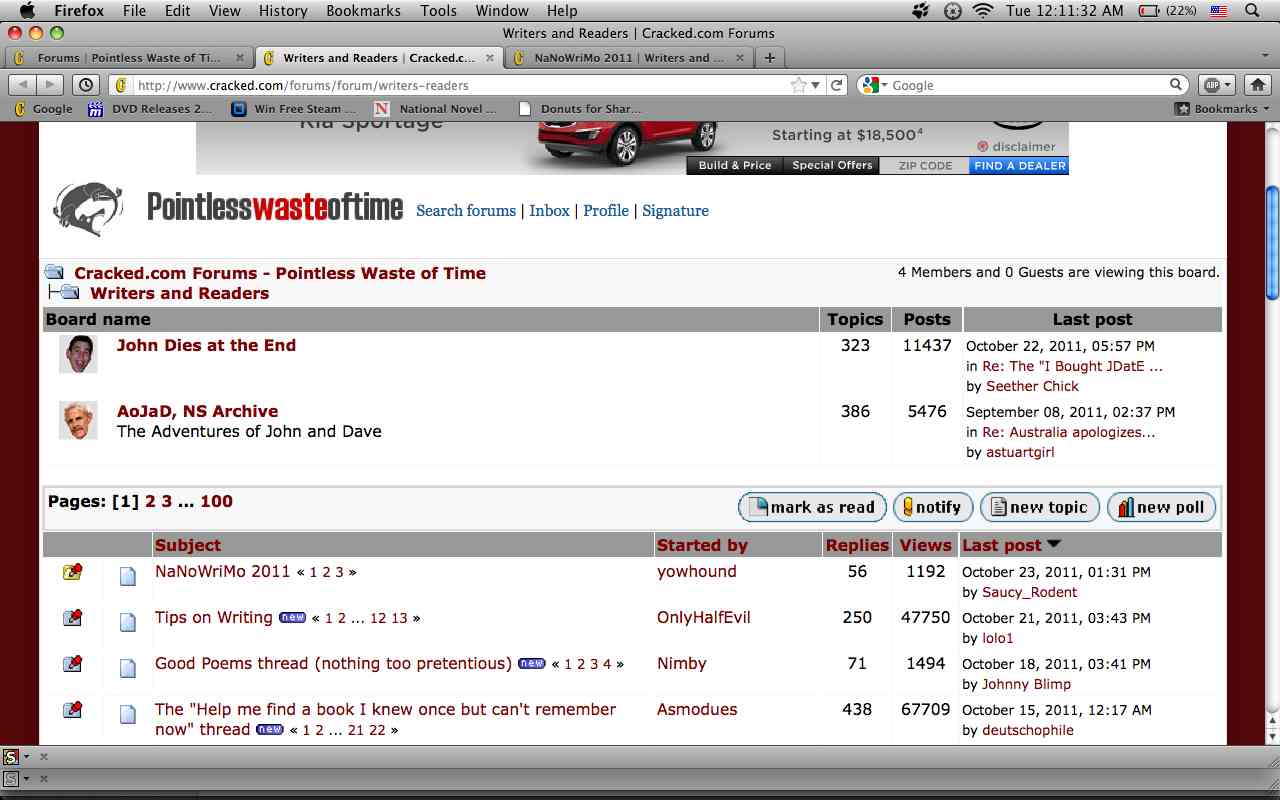Viewport: 1280px width, 800px height.
Task: Click the new poll chart icon
Action: [1123, 507]
